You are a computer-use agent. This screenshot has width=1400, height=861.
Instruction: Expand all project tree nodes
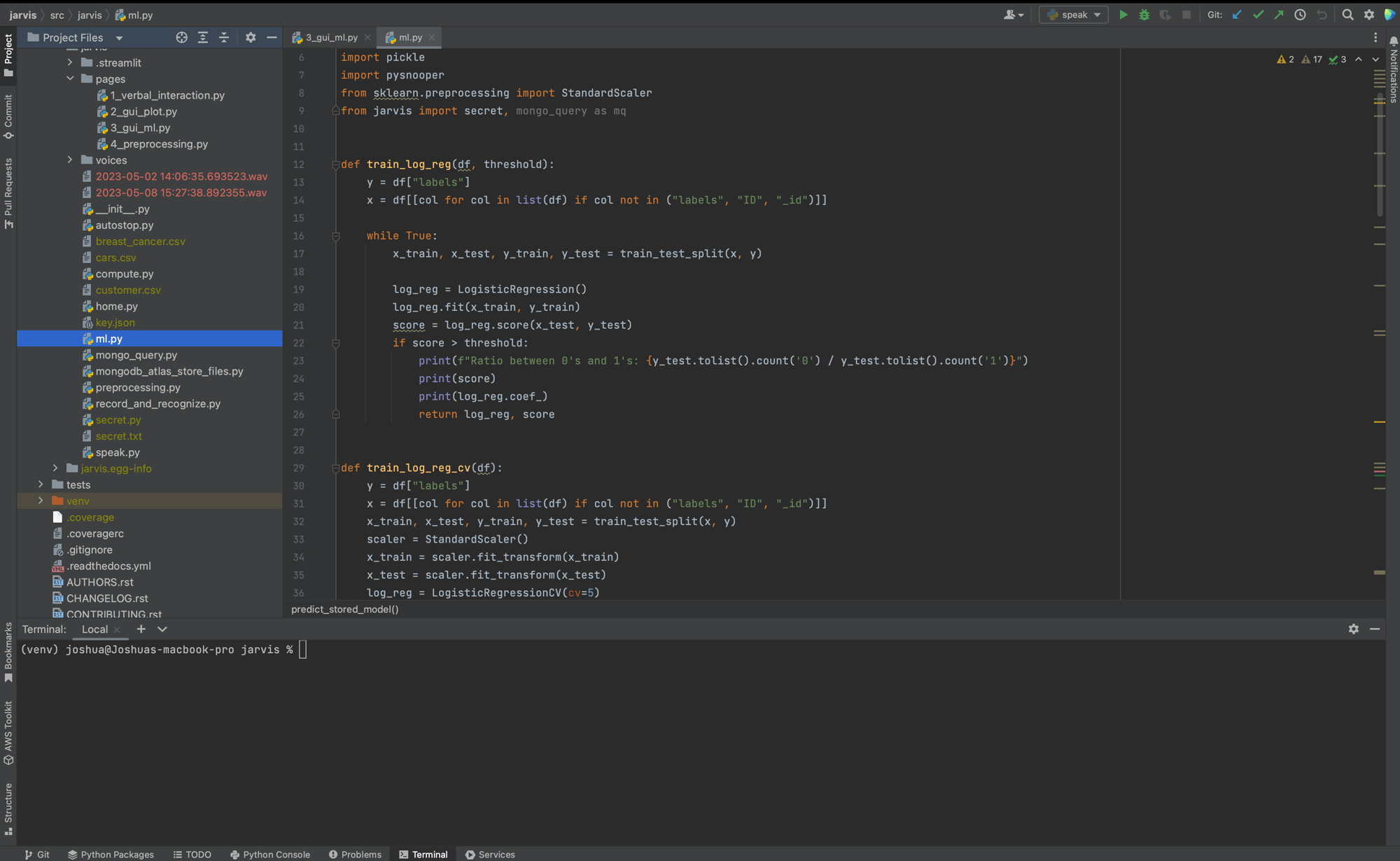pyautogui.click(x=203, y=38)
